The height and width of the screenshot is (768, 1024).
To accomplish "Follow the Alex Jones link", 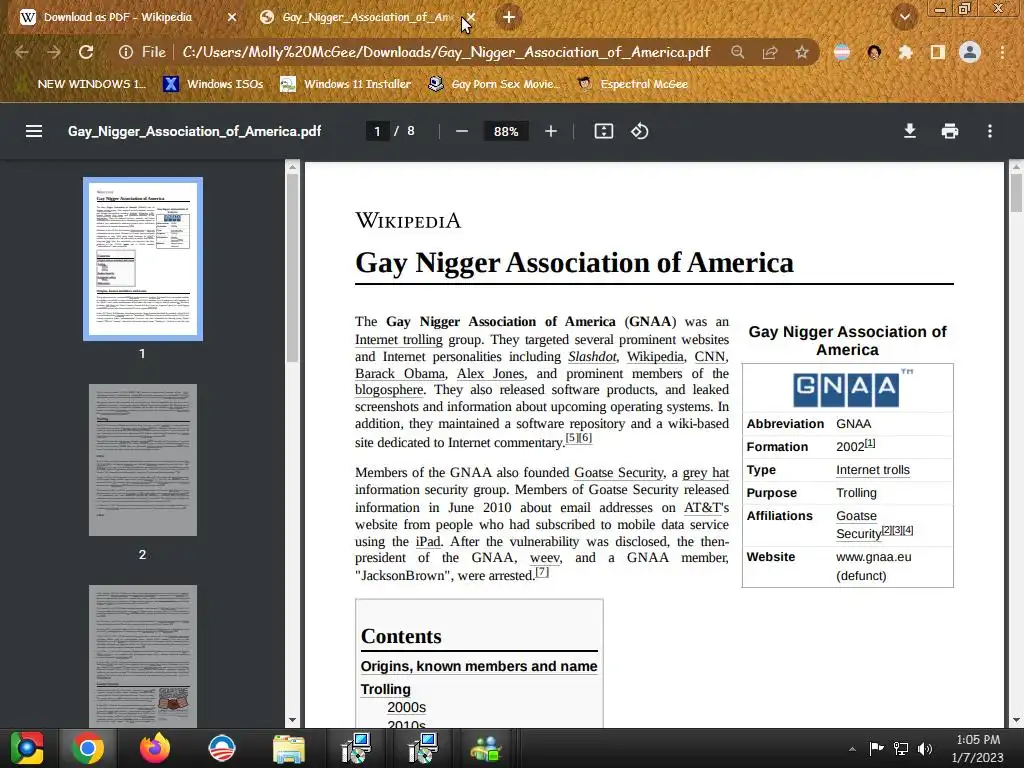I will [x=490, y=374].
